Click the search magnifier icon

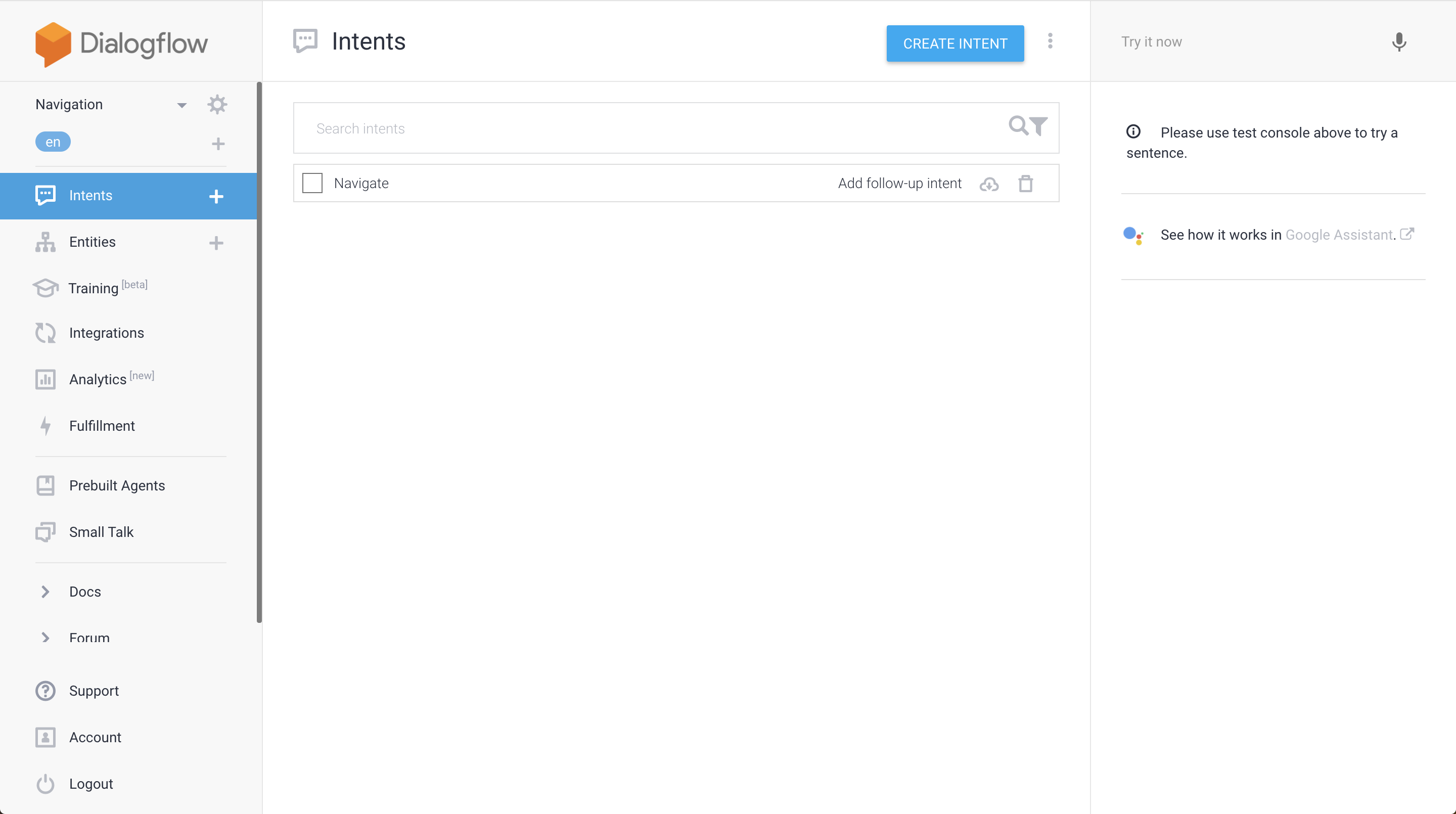[x=1018, y=125]
